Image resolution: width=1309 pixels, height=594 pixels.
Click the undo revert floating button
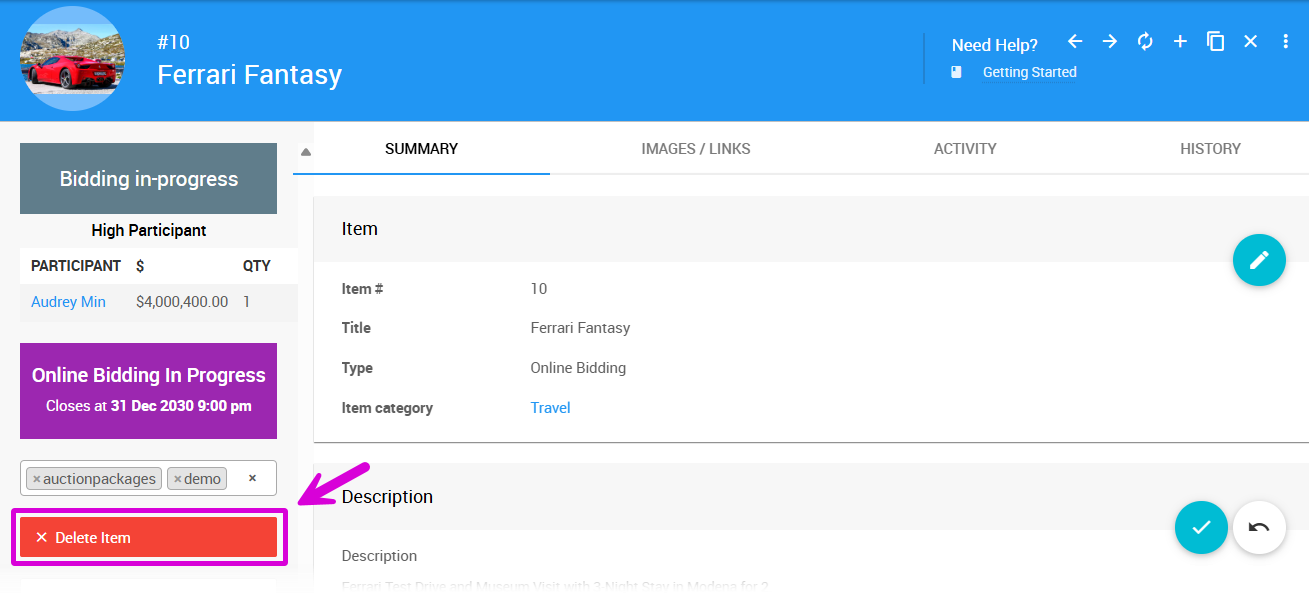[1259, 527]
